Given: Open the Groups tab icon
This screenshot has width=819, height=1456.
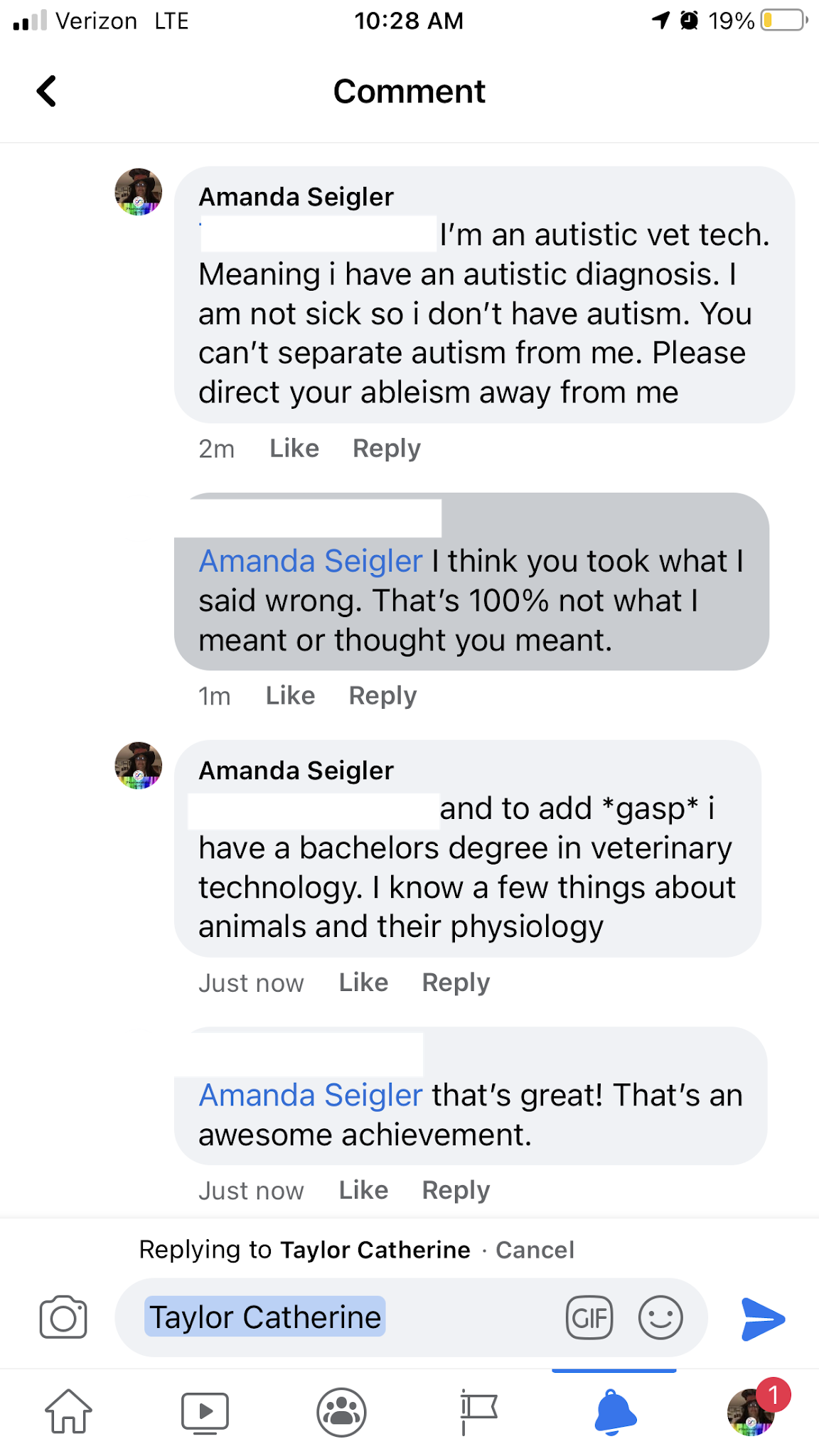Looking at the screenshot, I should coord(341,1411).
